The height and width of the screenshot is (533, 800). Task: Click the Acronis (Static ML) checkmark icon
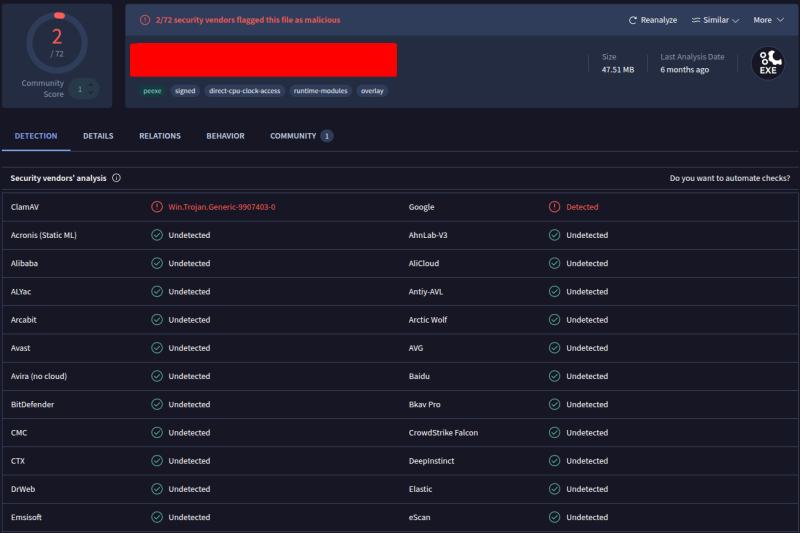[x=157, y=235]
